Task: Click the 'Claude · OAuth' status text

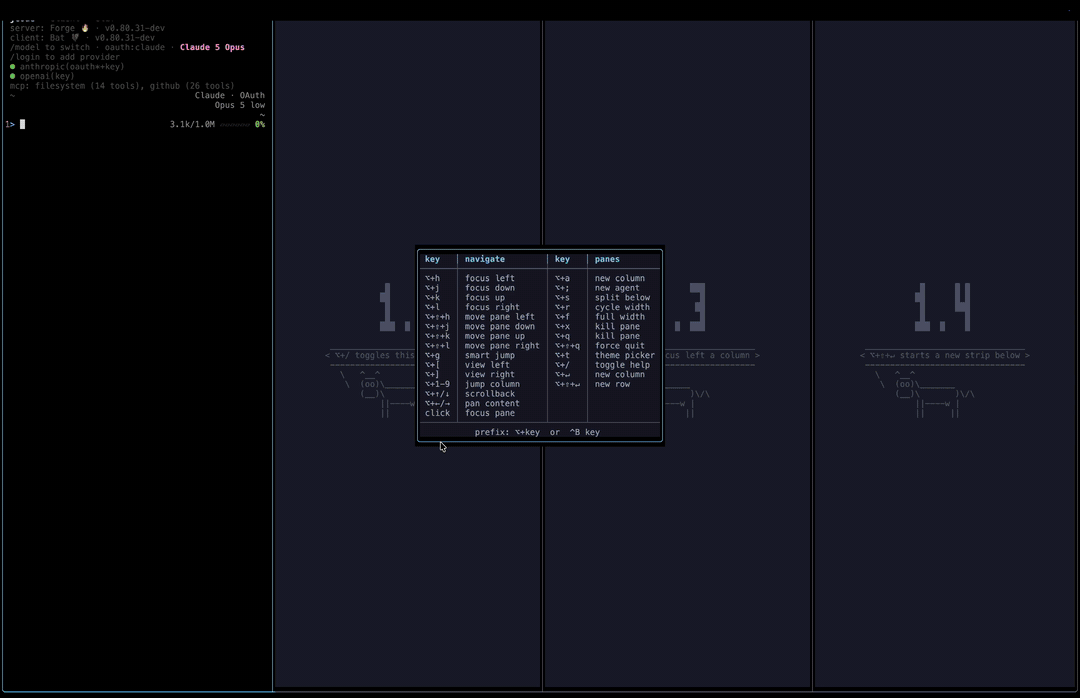Action: coord(229,96)
